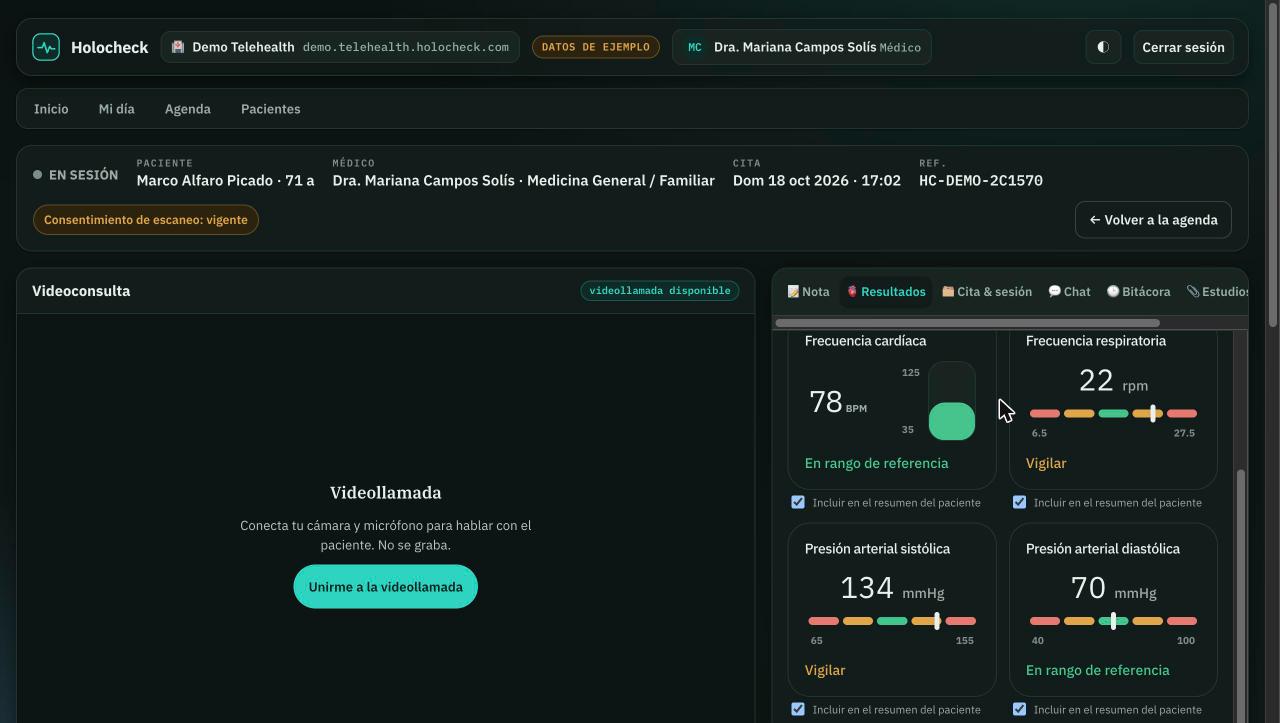
Task: Select the Resultados tab
Action: coord(886,292)
